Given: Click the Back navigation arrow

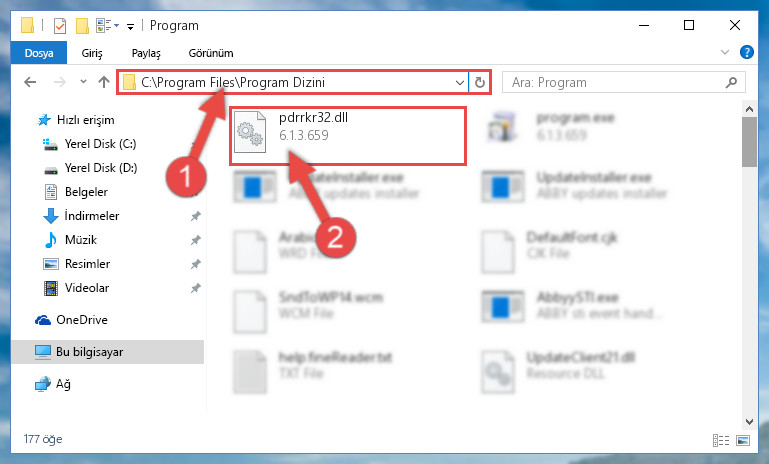Looking at the screenshot, I should [x=30, y=82].
